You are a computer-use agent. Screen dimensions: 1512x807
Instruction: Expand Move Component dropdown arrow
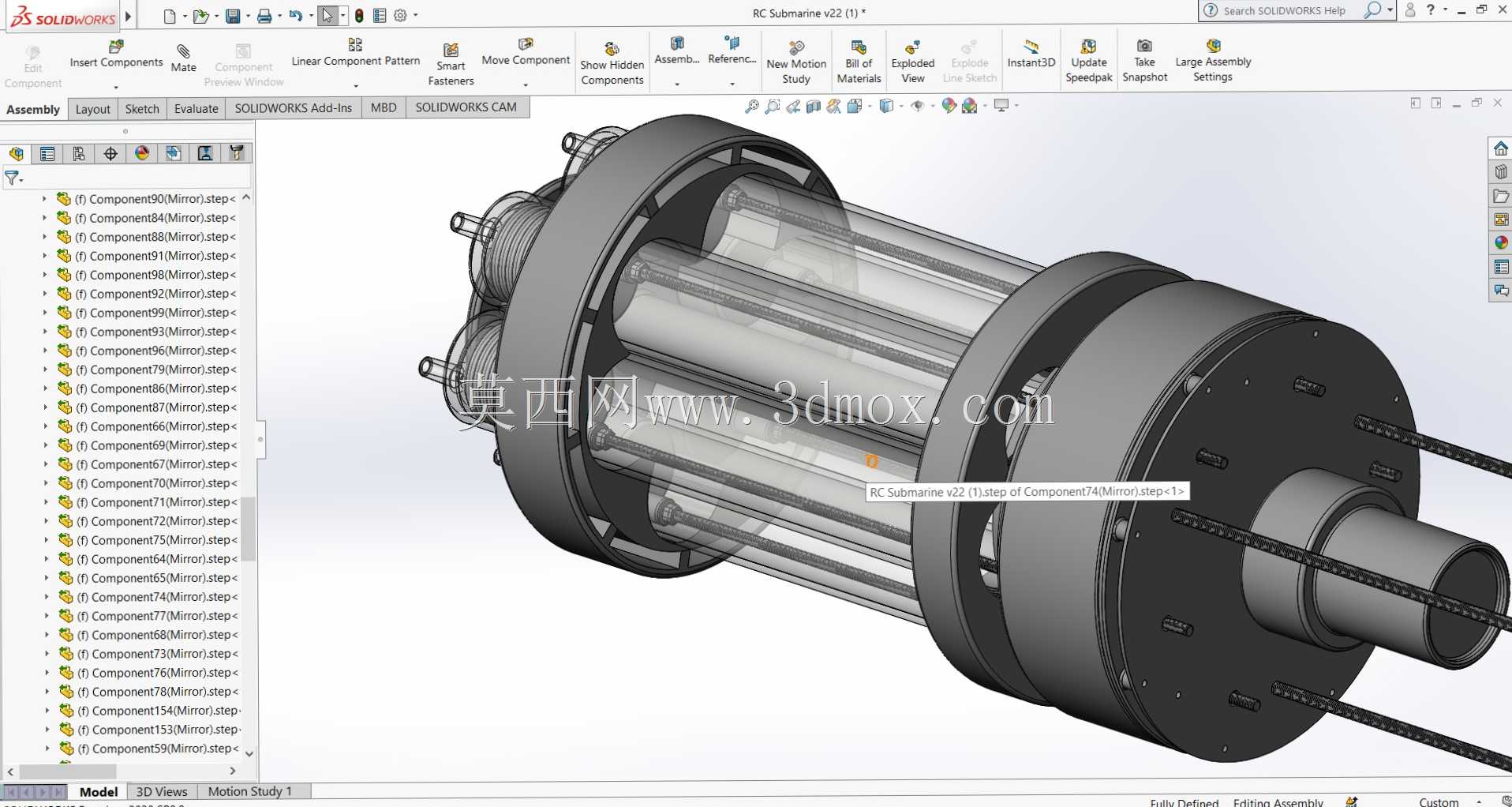pos(526,84)
